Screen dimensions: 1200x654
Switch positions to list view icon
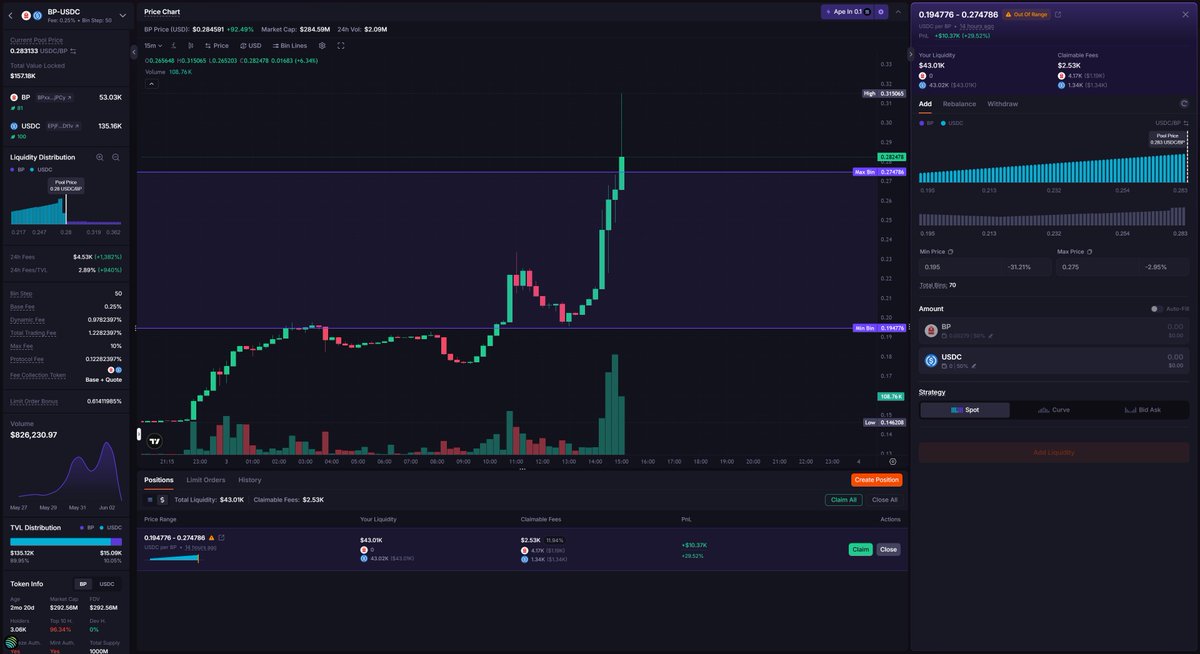point(150,499)
